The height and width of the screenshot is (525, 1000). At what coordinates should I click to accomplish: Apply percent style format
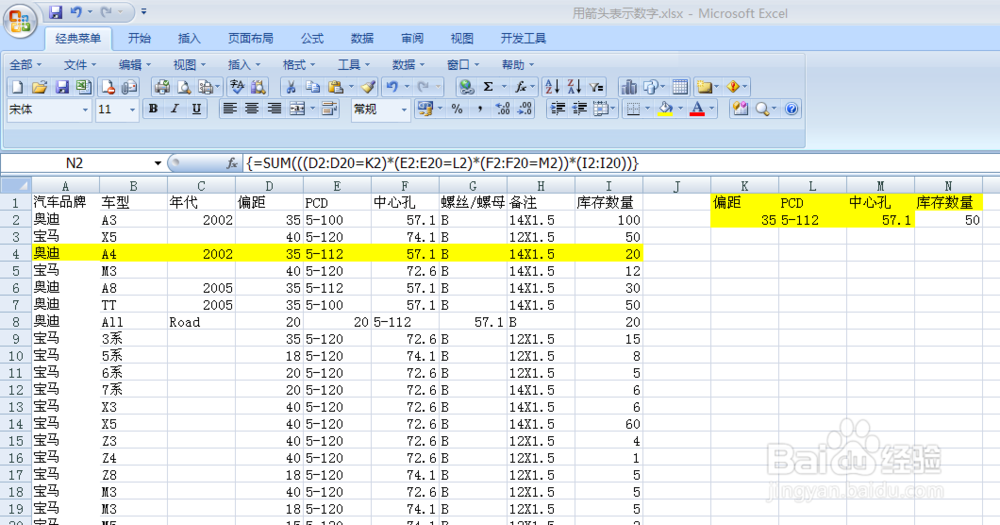coord(457,109)
